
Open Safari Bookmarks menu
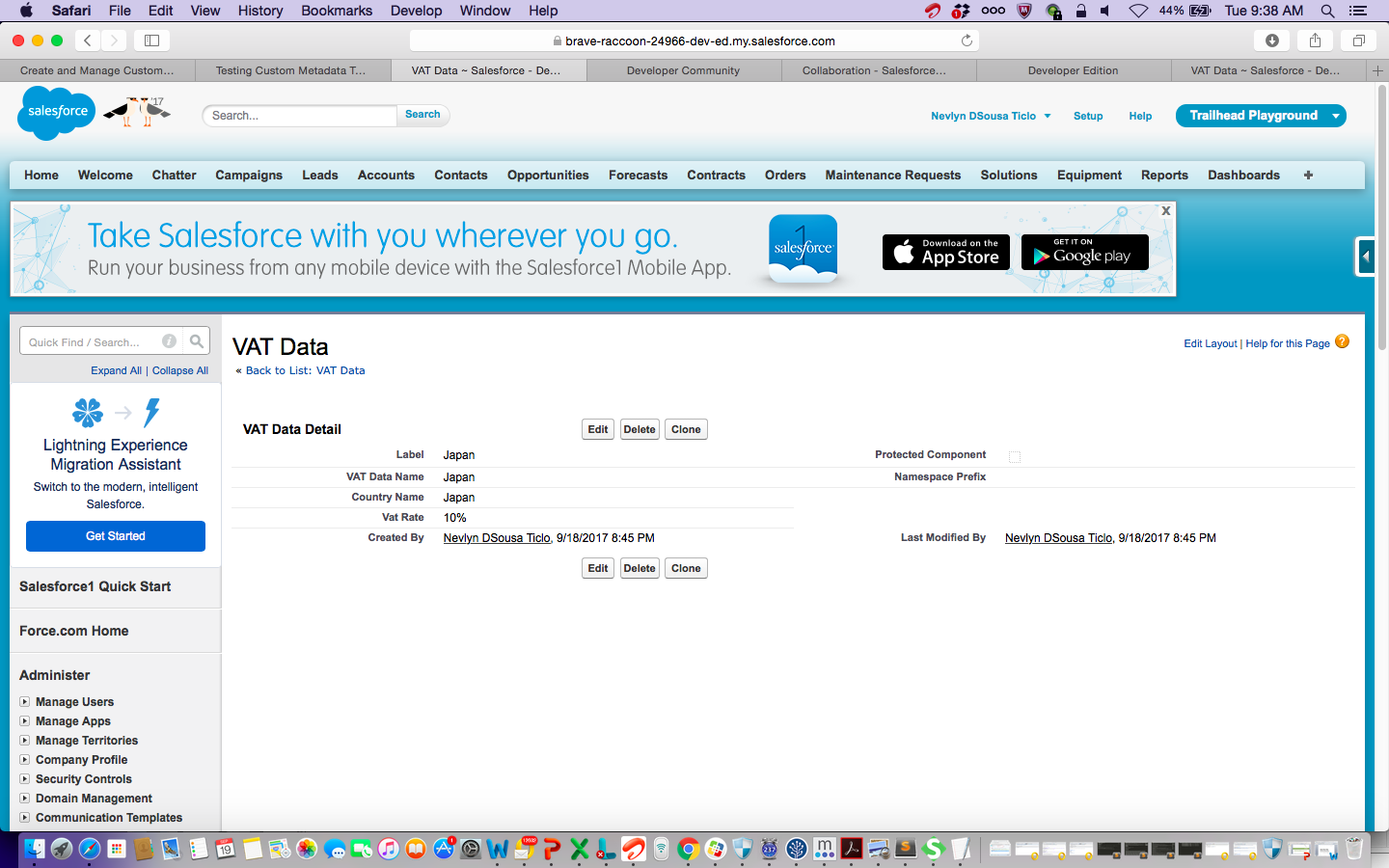[x=337, y=11]
